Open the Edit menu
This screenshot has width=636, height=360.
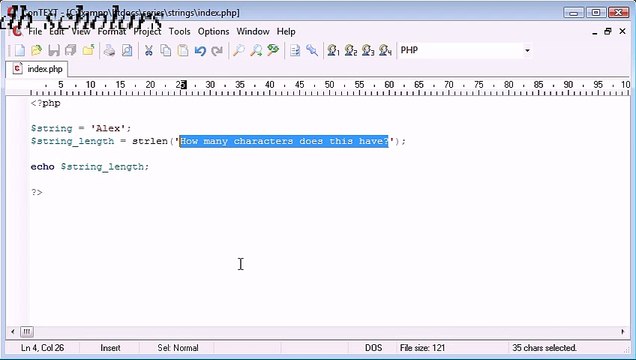pyautogui.click(x=57, y=32)
